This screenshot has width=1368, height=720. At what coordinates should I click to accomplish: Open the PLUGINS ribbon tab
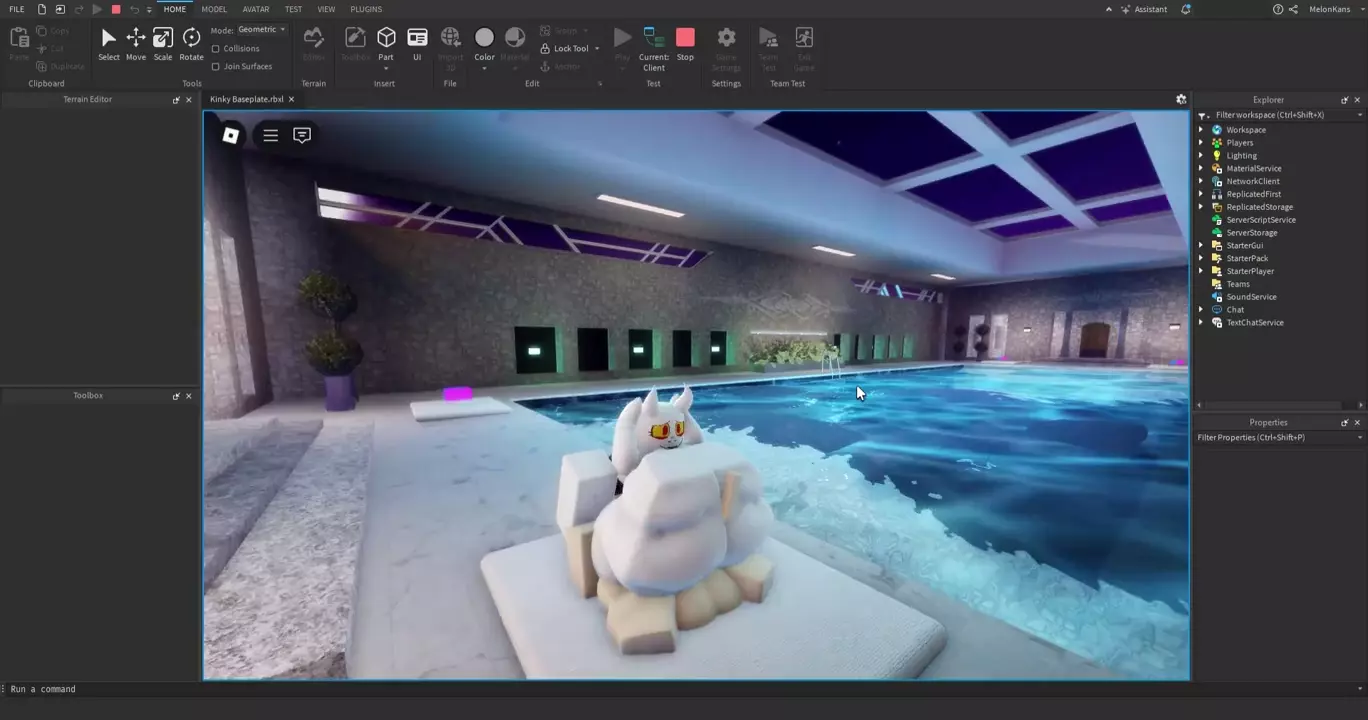pos(366,9)
